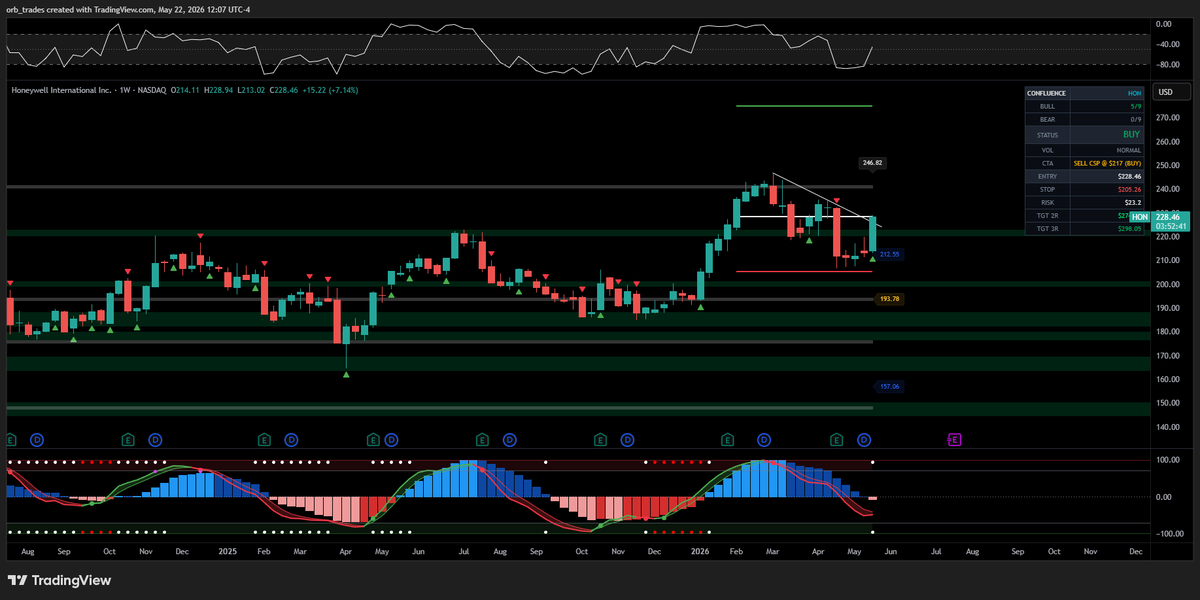Click the BEAR score 0/9
The height and width of the screenshot is (600, 1200).
pyautogui.click(x=1134, y=119)
